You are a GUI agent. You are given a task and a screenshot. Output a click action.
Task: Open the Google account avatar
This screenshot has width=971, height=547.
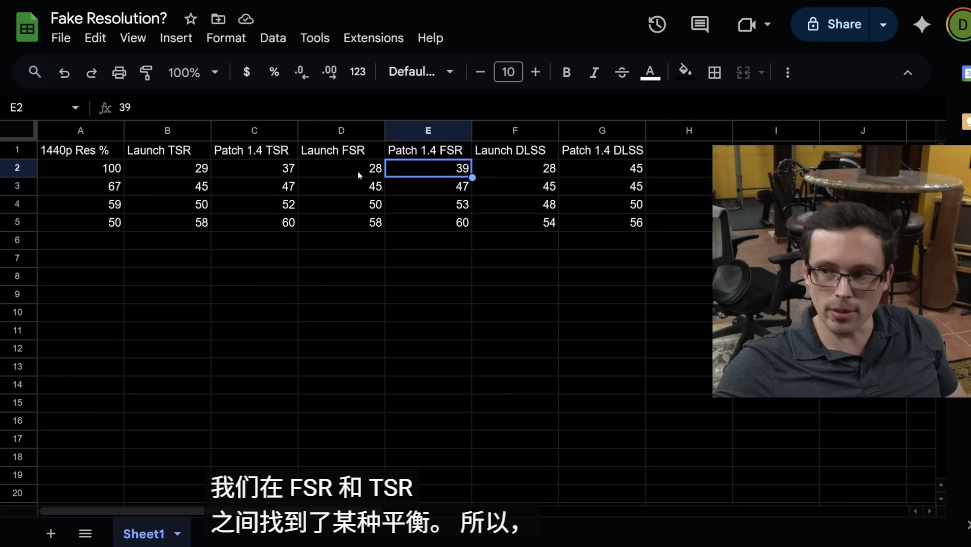point(960,25)
